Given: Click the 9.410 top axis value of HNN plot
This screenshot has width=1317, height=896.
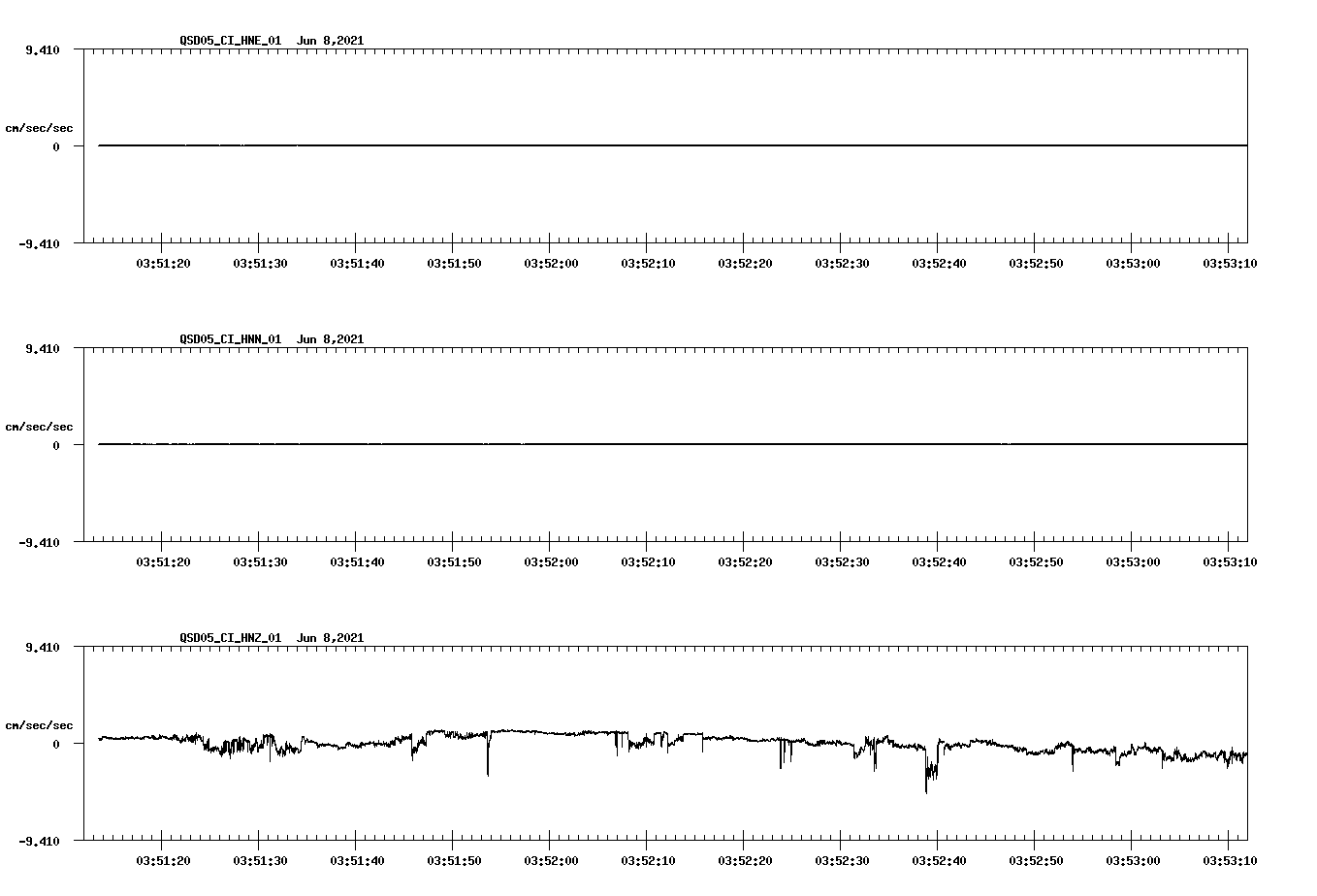Looking at the screenshot, I should click(x=42, y=348).
